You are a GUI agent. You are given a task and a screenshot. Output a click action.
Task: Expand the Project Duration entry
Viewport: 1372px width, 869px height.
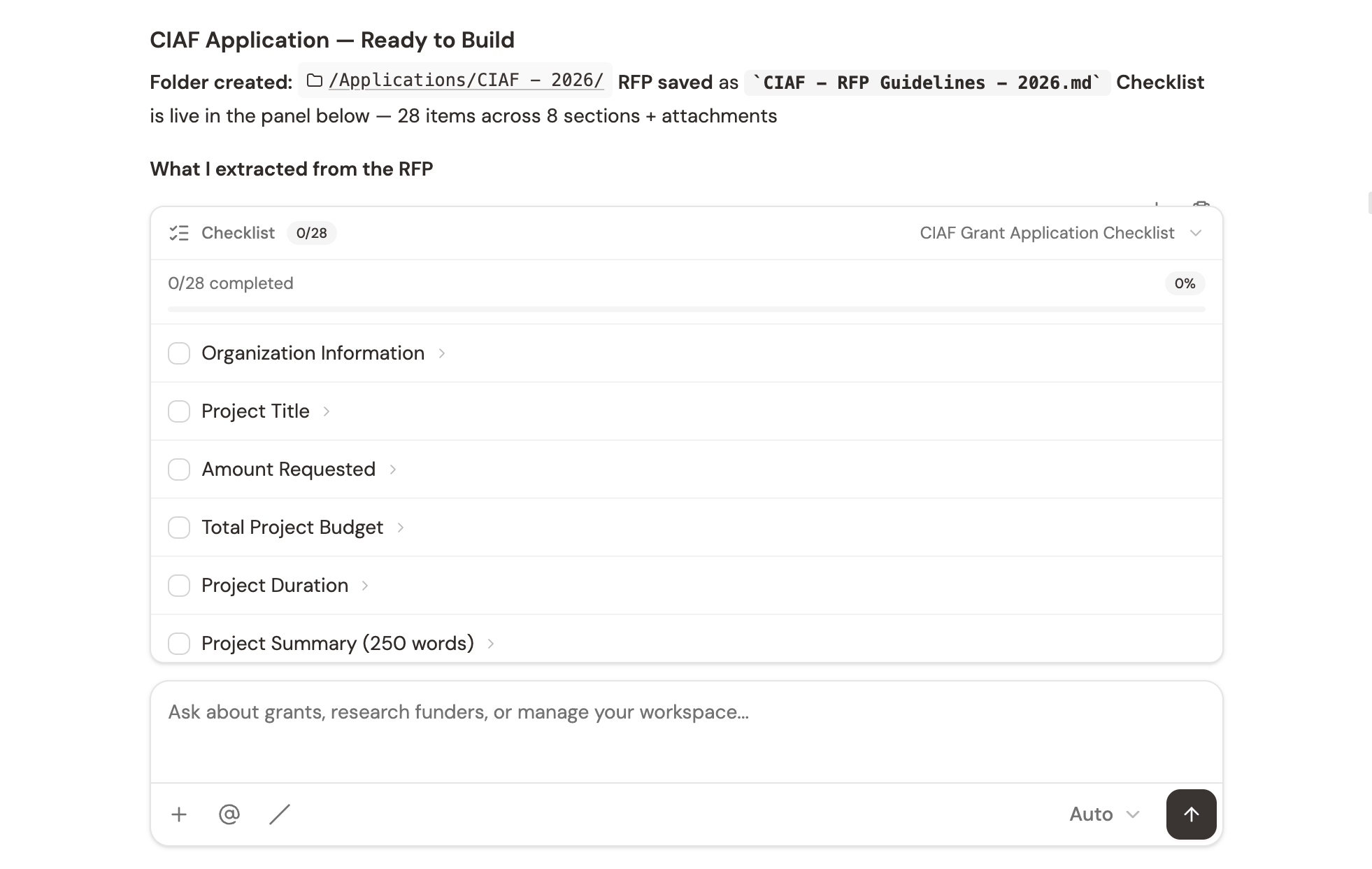(366, 586)
